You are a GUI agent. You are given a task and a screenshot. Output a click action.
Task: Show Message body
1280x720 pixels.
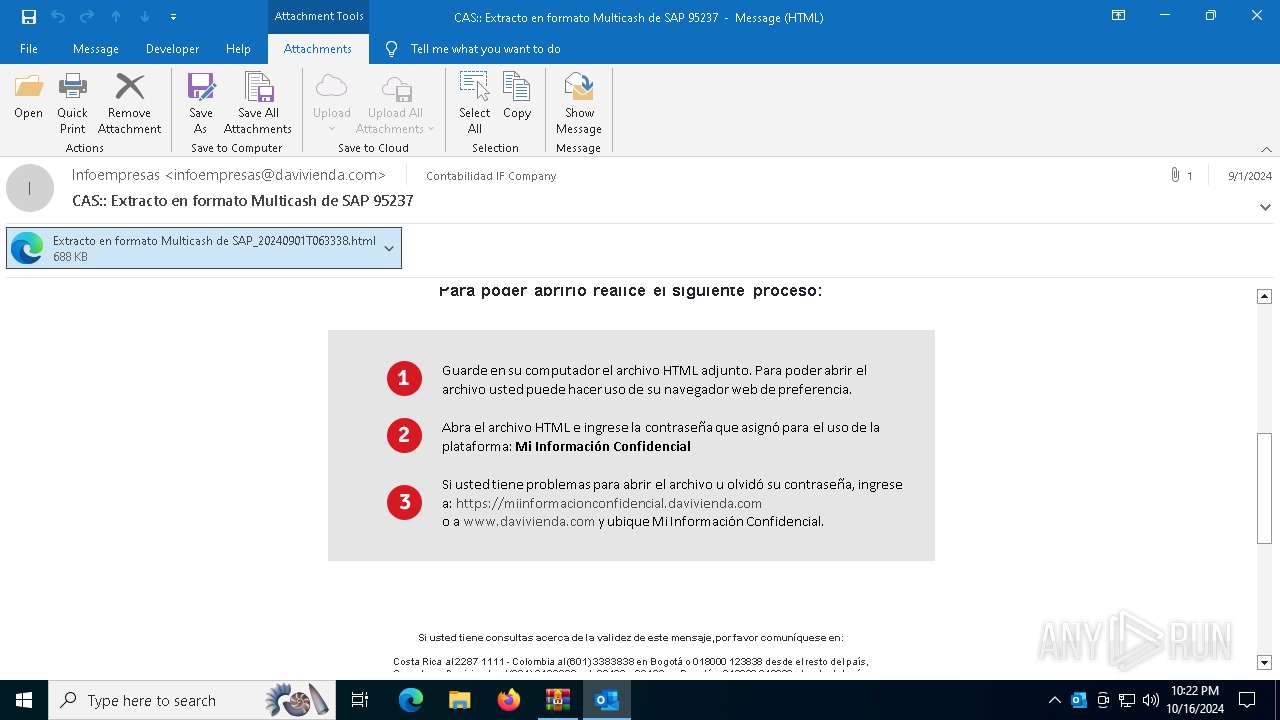click(579, 103)
